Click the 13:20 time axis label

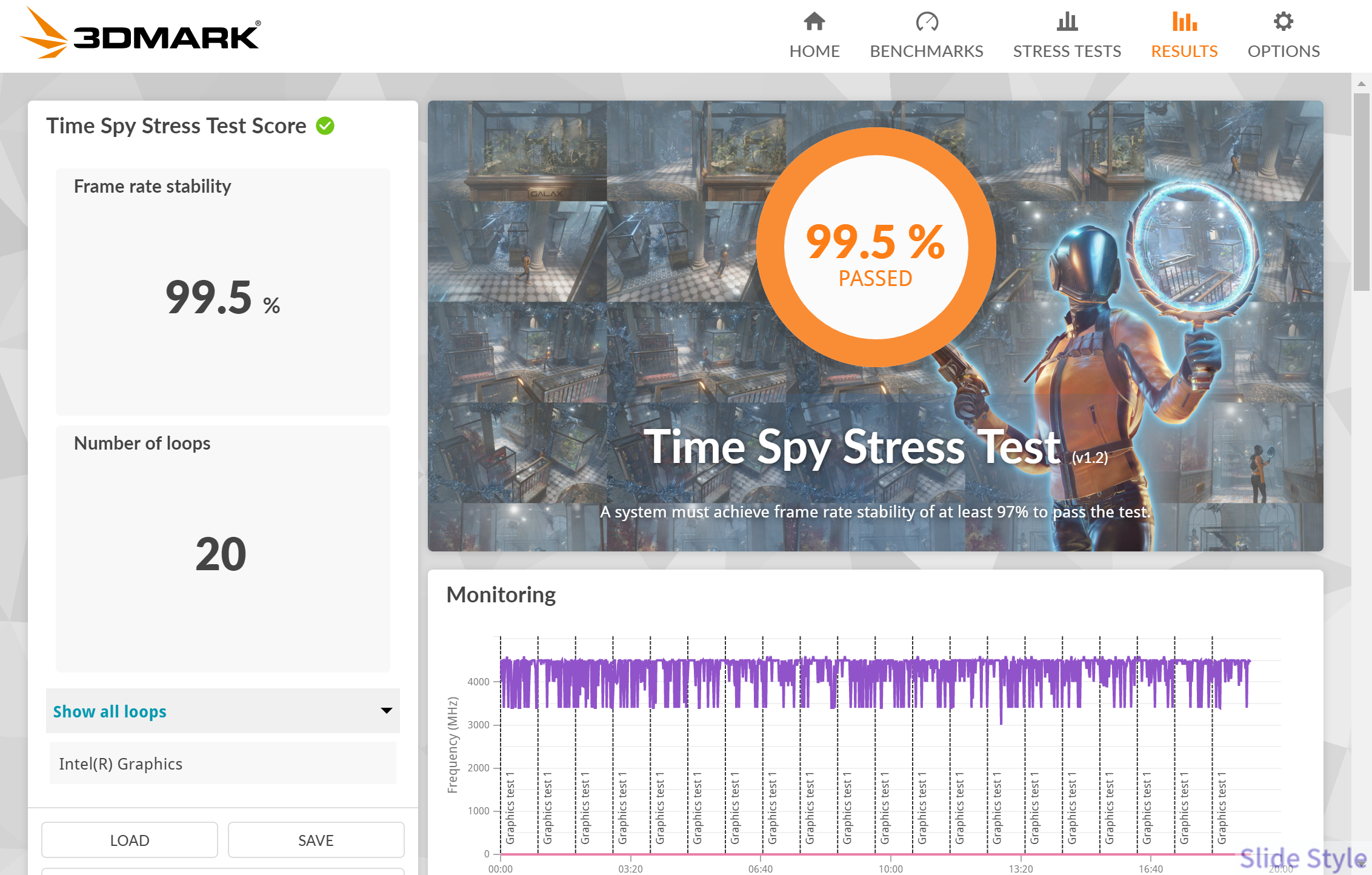(x=1021, y=869)
